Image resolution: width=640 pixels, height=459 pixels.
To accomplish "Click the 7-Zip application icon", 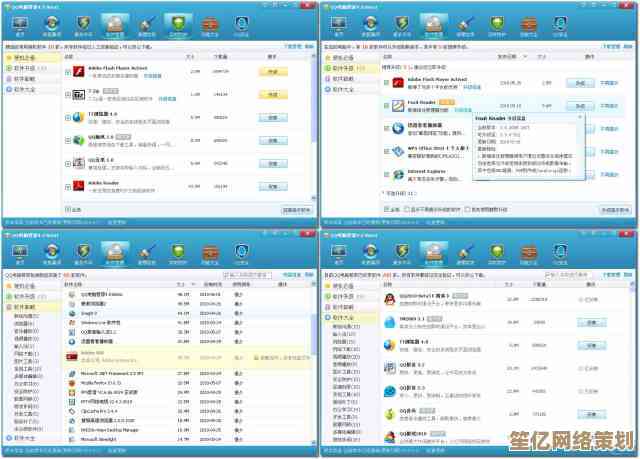I will tap(76, 95).
